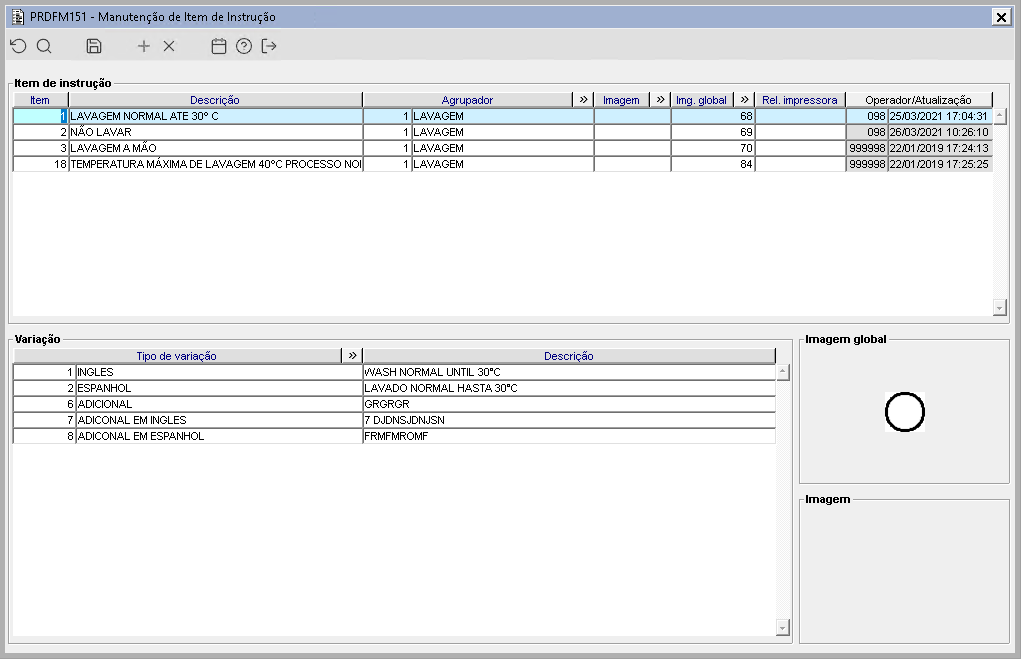Click the item number 1 input cell
The height and width of the screenshot is (659, 1021).
tap(40, 116)
